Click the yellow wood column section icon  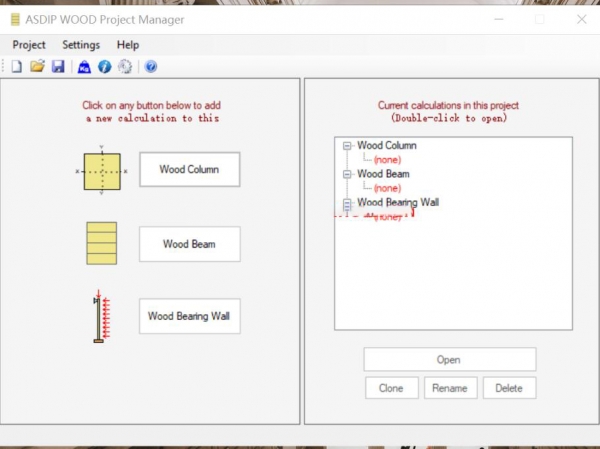tap(102, 171)
